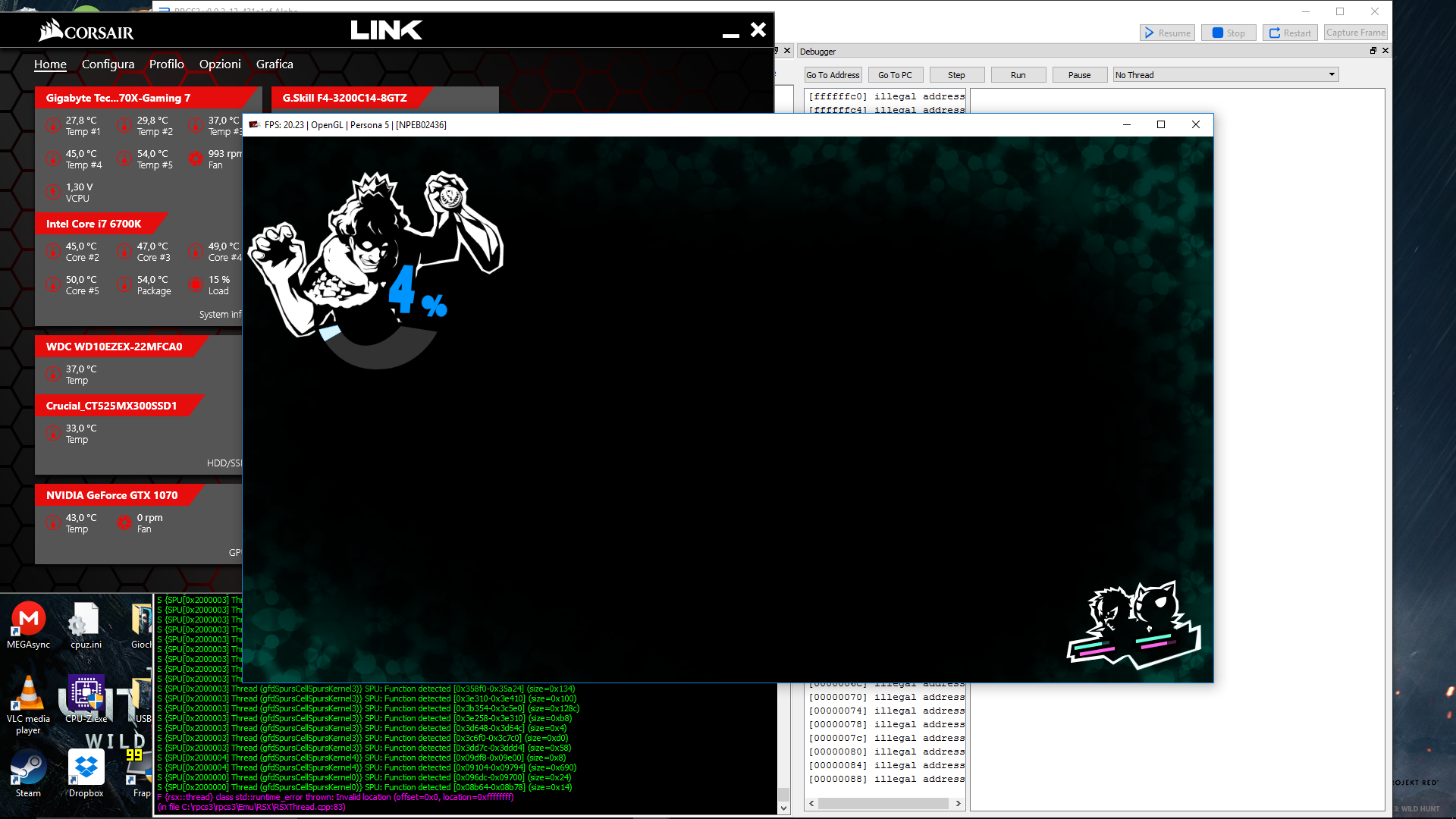The width and height of the screenshot is (1456, 819).
Task: Open the cpuz.ini file icon
Action: pos(85,620)
